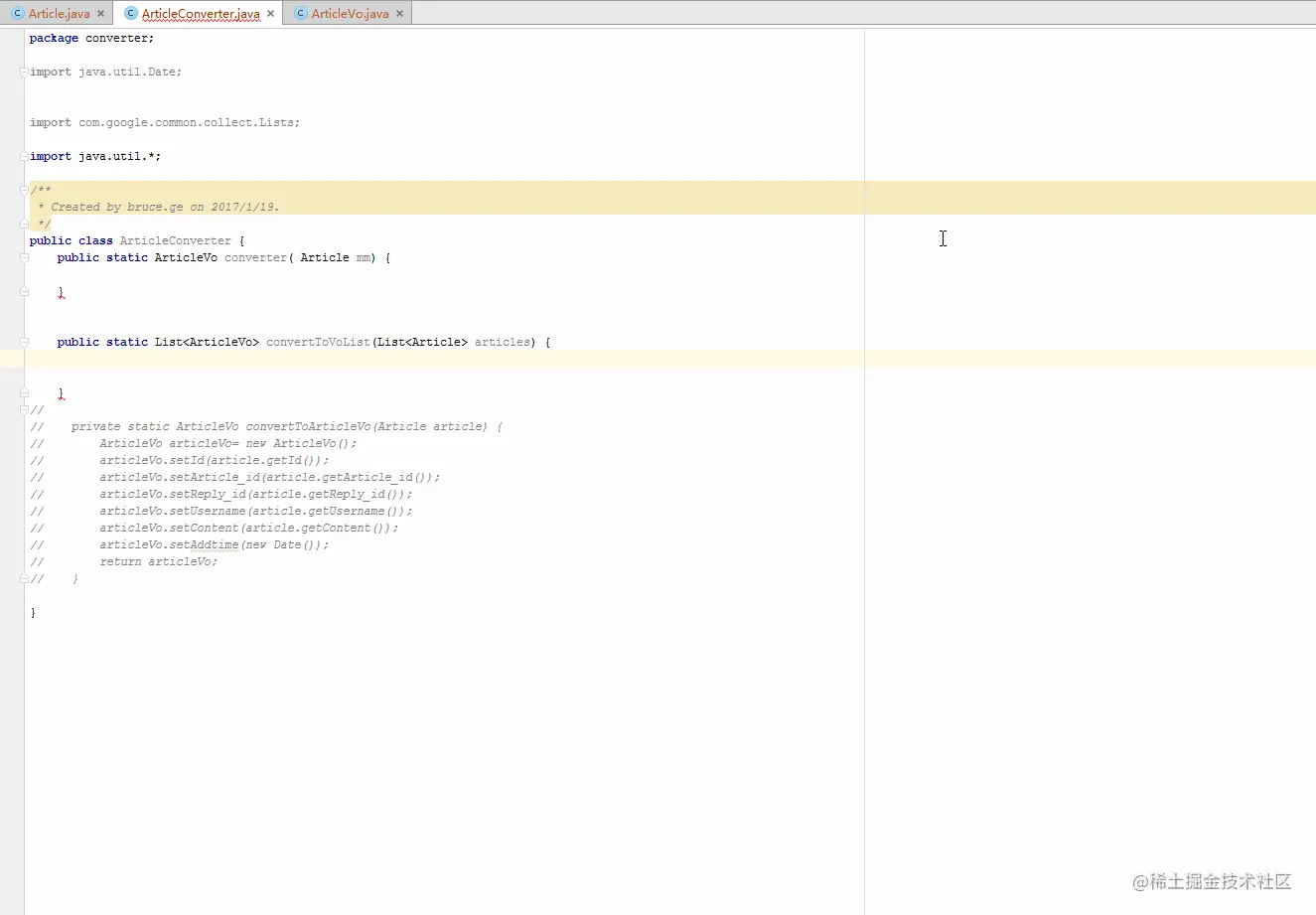The height and width of the screenshot is (915, 1316).
Task: Click the fold marker at the first '//' comment line
Action: [x=25, y=409]
